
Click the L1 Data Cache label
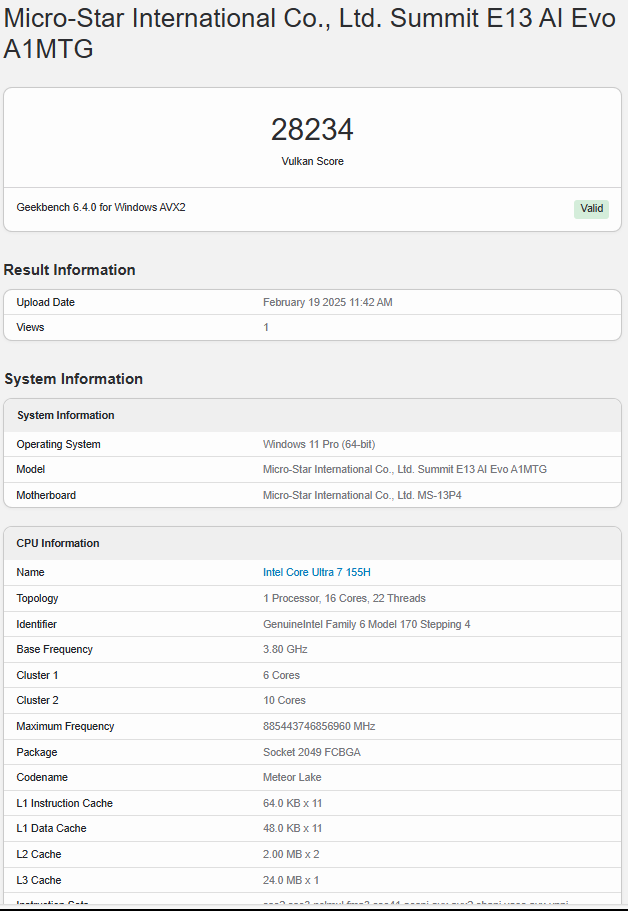pyautogui.click(x=51, y=828)
